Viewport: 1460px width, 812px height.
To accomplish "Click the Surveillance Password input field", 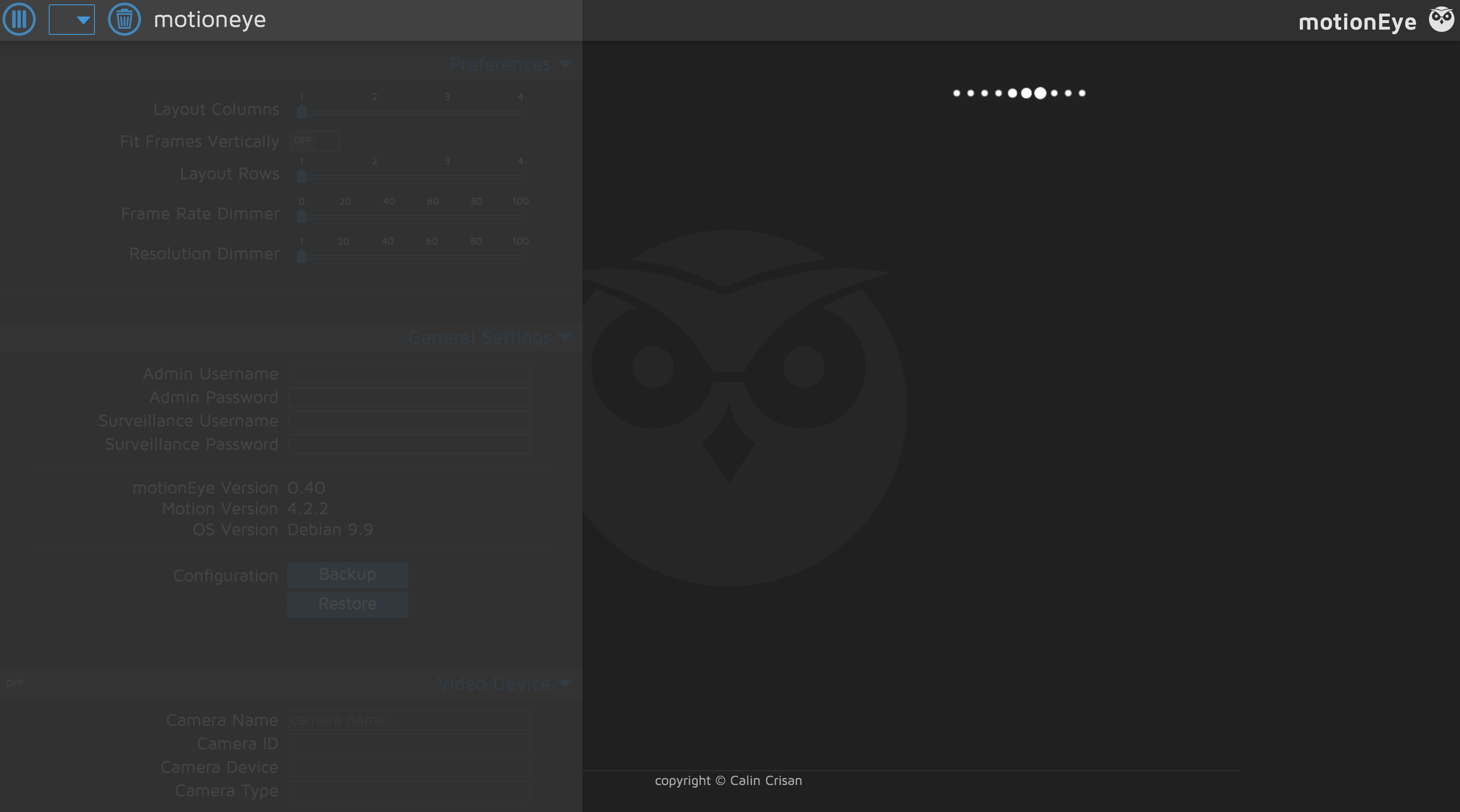I will (x=409, y=445).
